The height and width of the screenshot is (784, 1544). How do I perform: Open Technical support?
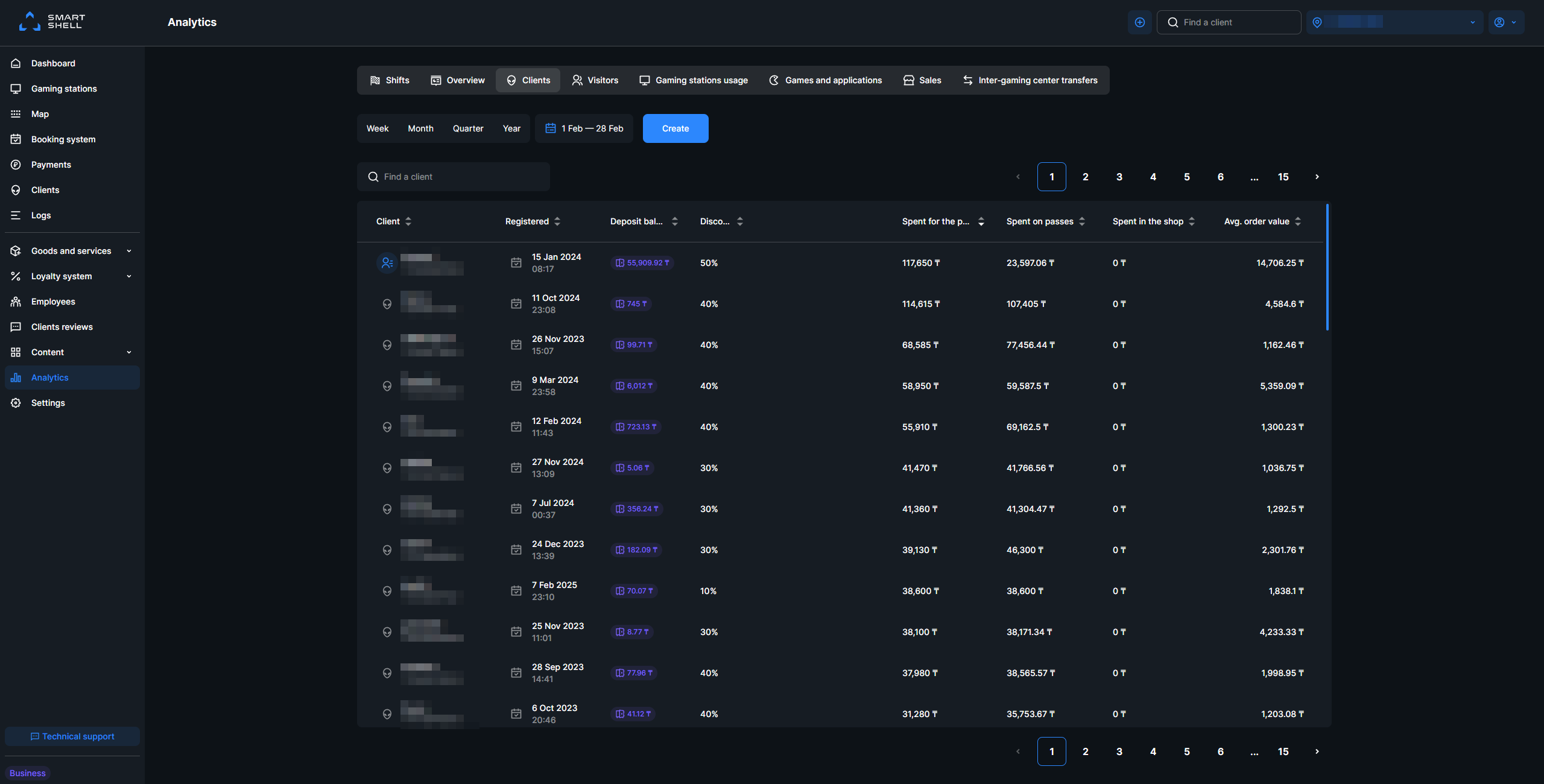[x=72, y=736]
